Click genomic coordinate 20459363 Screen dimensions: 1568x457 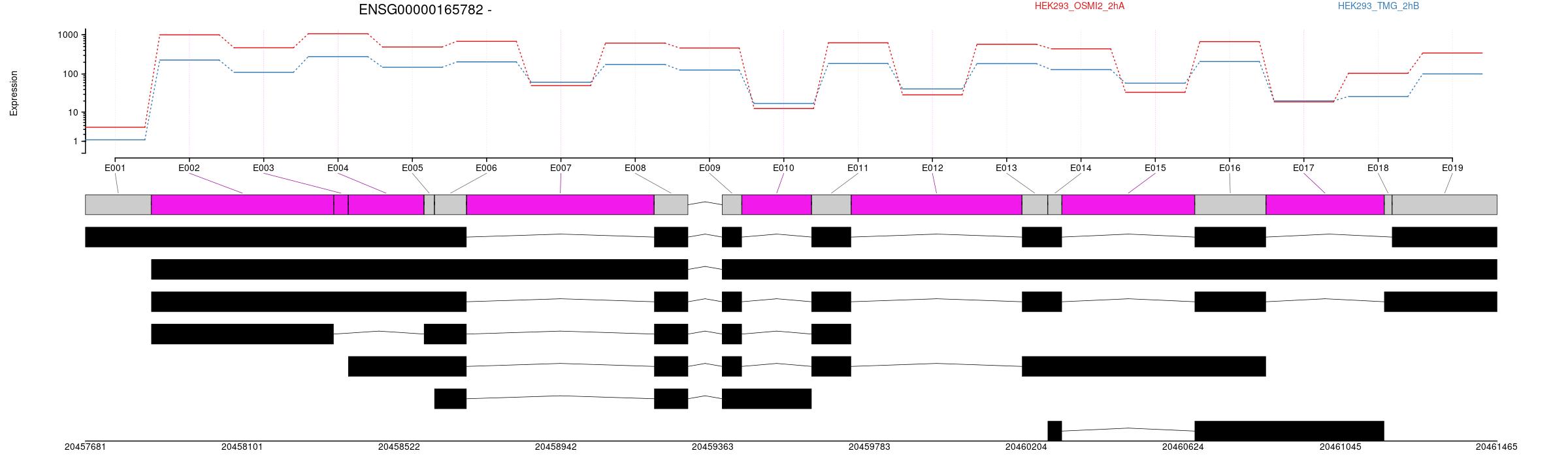coord(712,447)
